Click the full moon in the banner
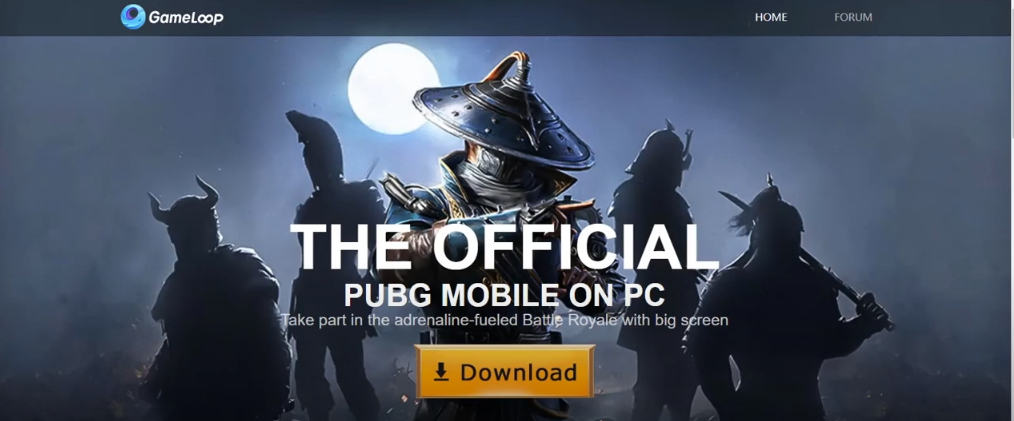Screen dimensions: 1014x421 [393, 89]
